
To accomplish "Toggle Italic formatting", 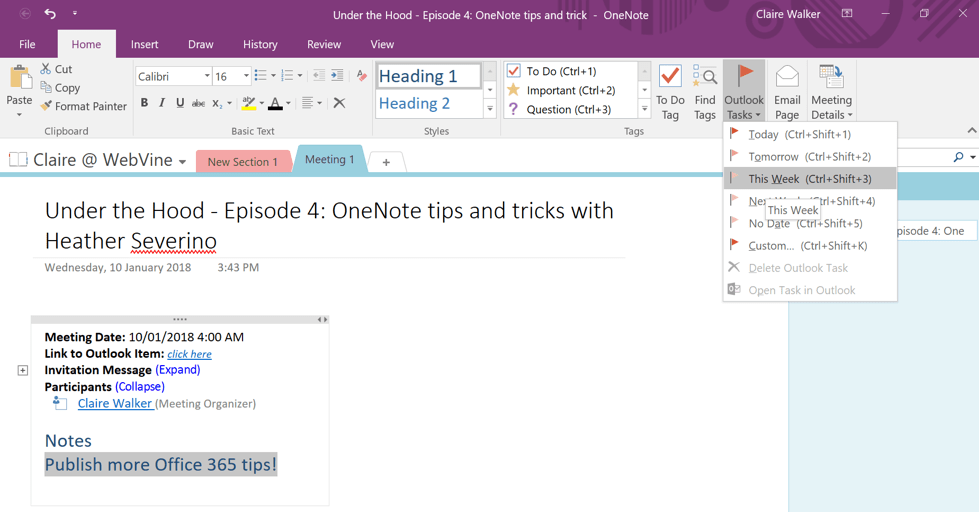I will [x=162, y=103].
